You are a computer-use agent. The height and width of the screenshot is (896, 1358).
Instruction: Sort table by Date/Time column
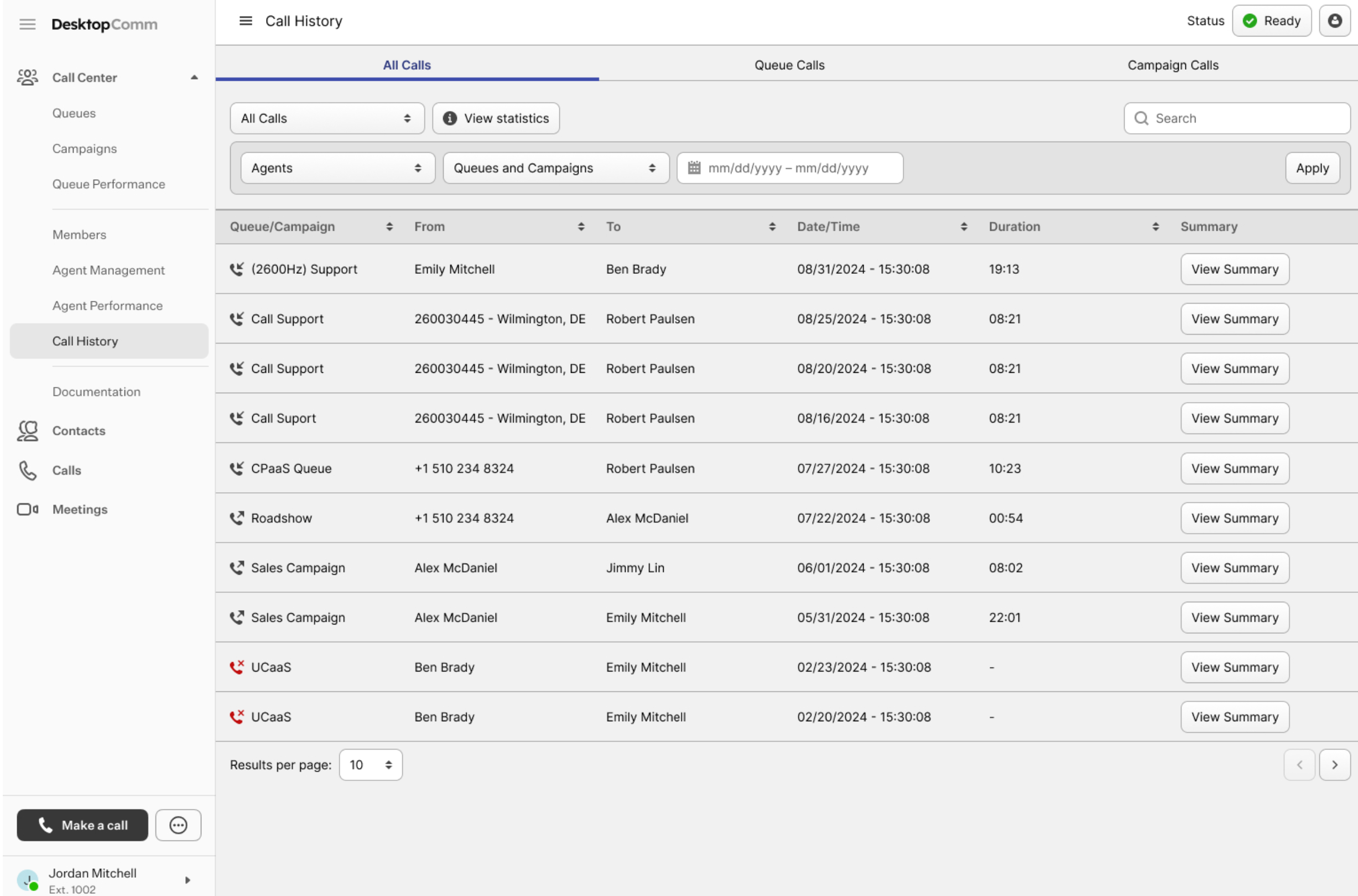pyautogui.click(x=964, y=227)
